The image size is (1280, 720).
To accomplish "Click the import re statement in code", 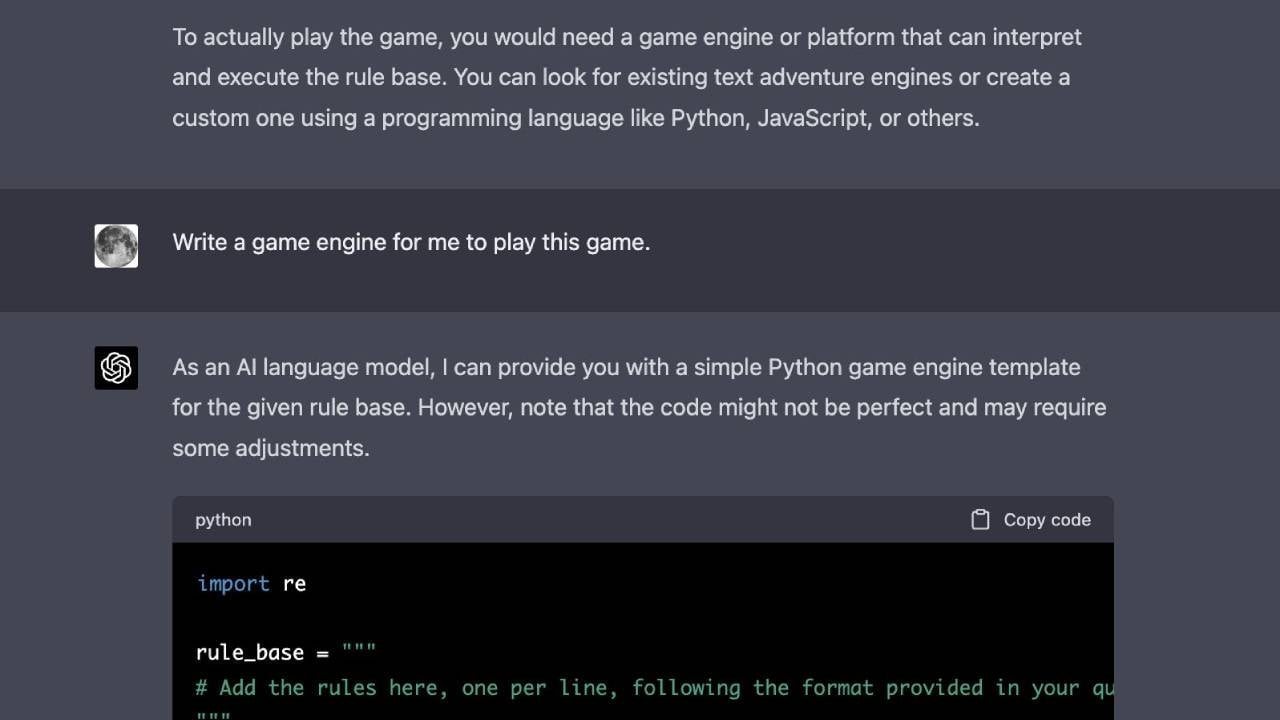I will [x=250, y=583].
